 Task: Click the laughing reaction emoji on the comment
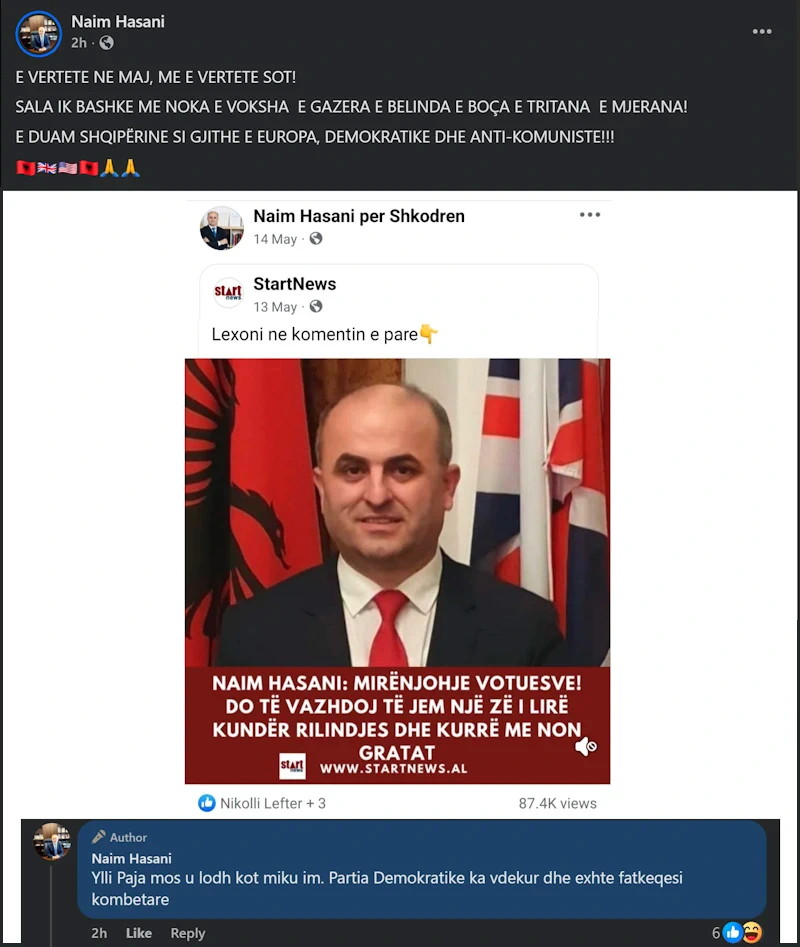pyautogui.click(x=751, y=933)
